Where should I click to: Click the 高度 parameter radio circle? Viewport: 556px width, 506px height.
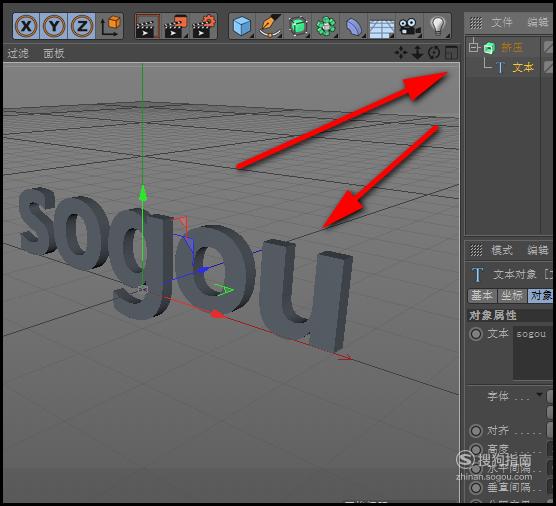click(476, 449)
